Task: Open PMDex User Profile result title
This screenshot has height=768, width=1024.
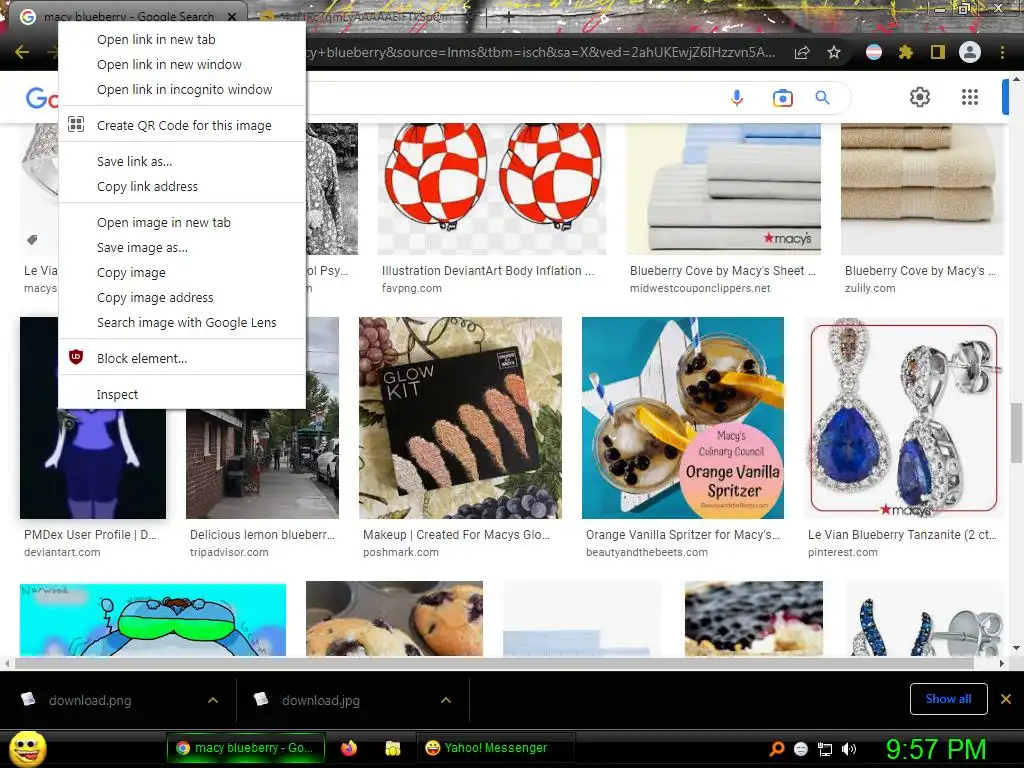Action: pos(90,534)
